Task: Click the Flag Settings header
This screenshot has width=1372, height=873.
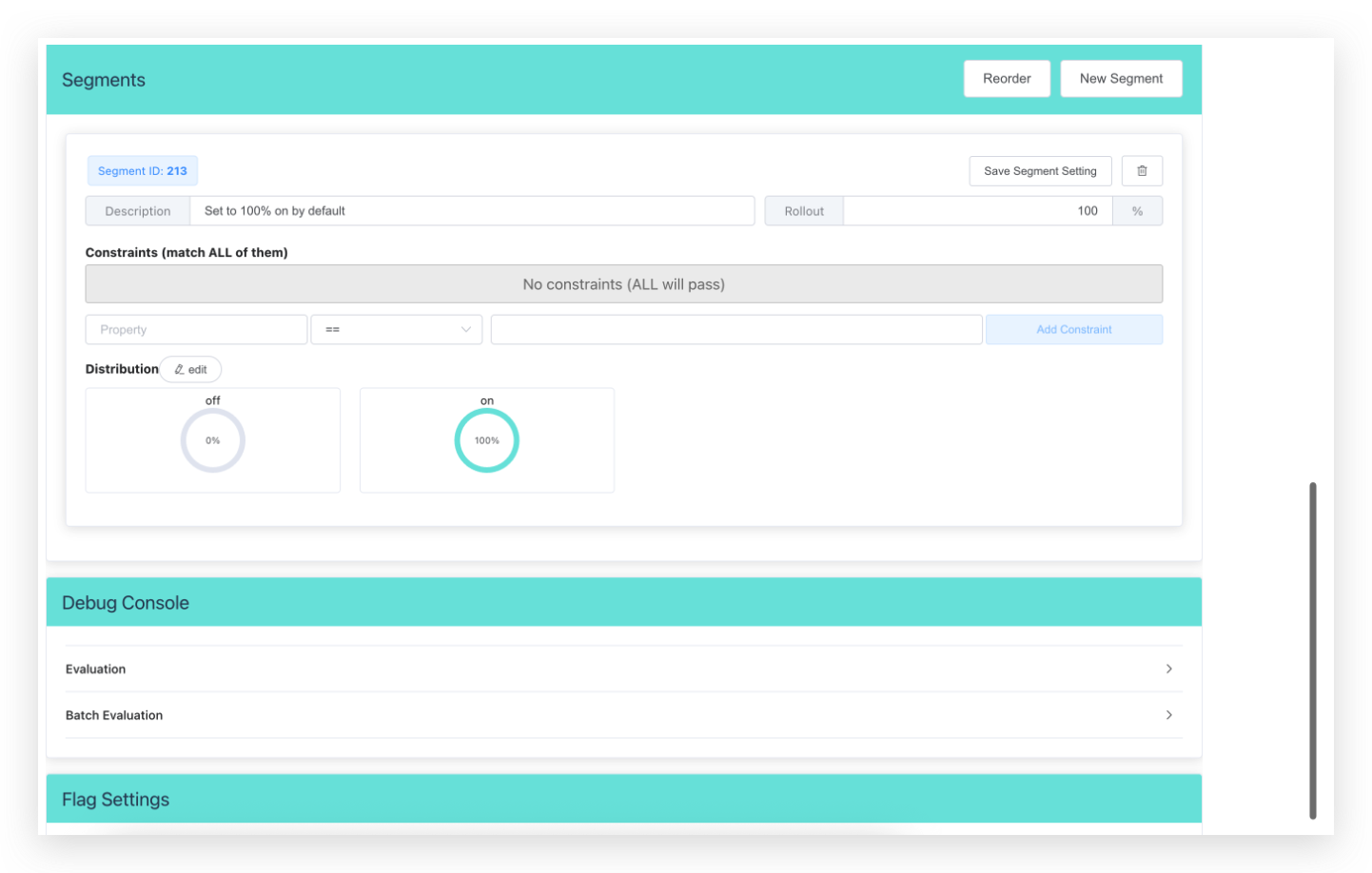Action: coord(624,799)
